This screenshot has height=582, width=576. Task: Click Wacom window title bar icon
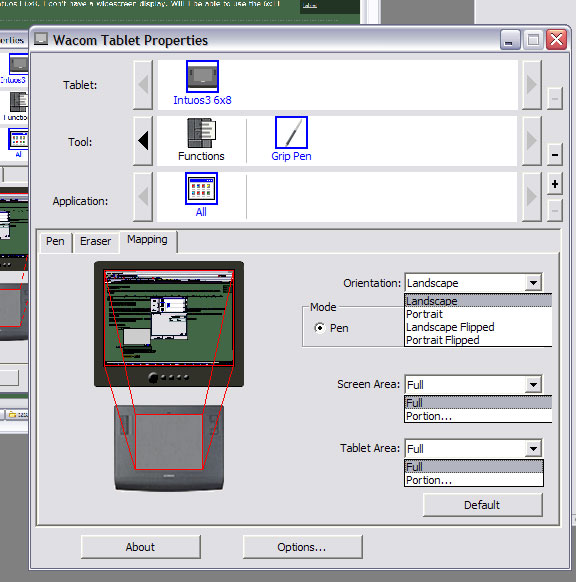click(41, 39)
